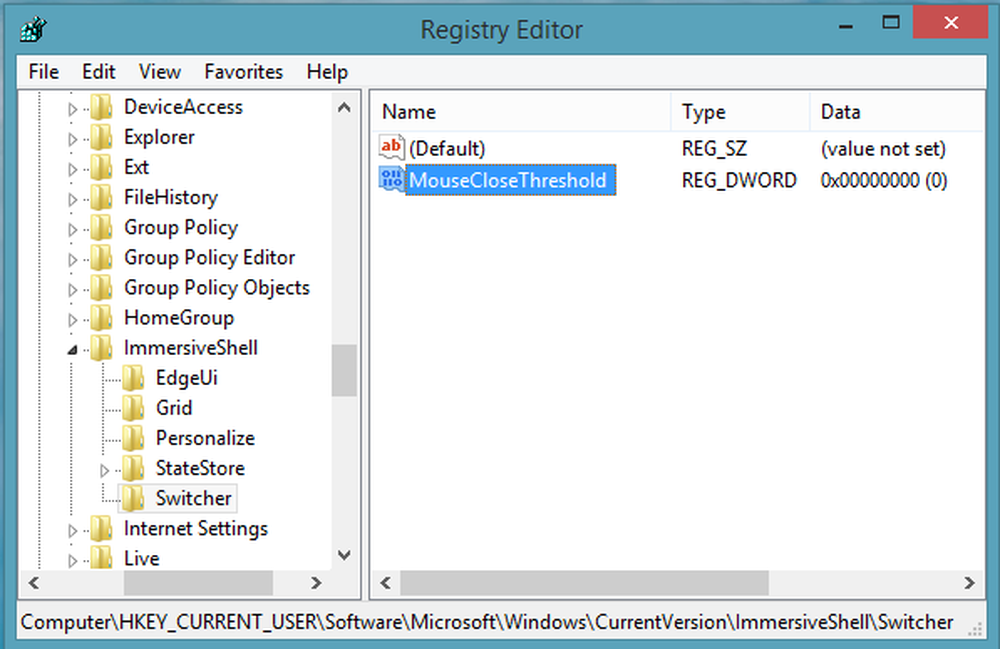The image size is (1000, 649).
Task: Expand the StateStore key
Action: pos(104,468)
